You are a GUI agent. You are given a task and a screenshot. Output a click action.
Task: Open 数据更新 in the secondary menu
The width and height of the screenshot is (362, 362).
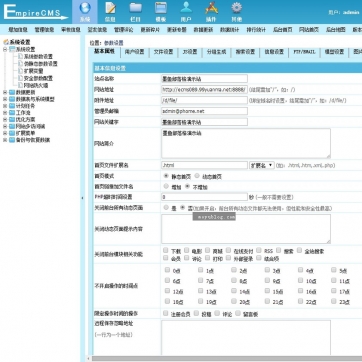(203, 30)
